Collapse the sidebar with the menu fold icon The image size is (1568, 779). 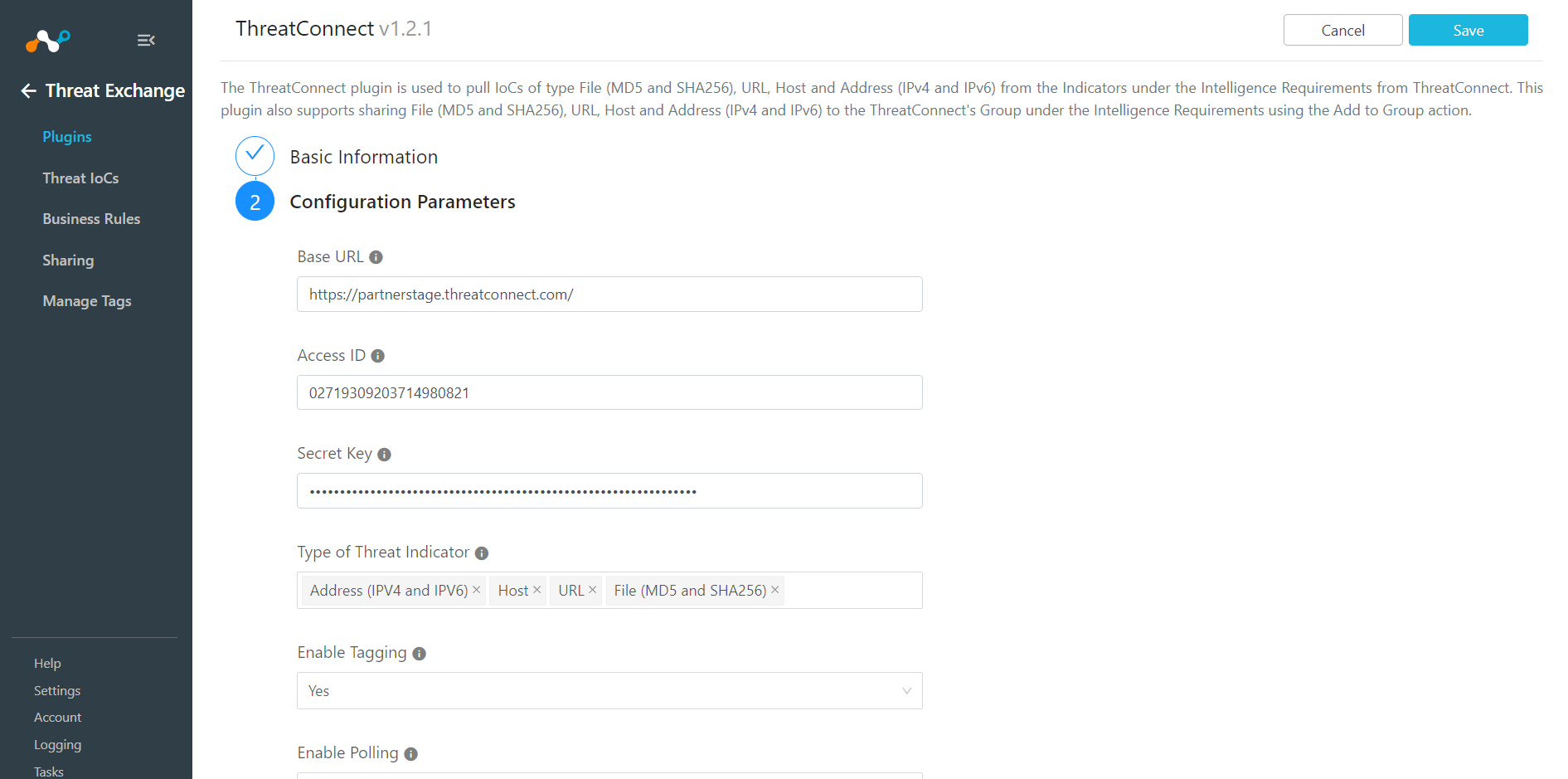[x=146, y=40]
